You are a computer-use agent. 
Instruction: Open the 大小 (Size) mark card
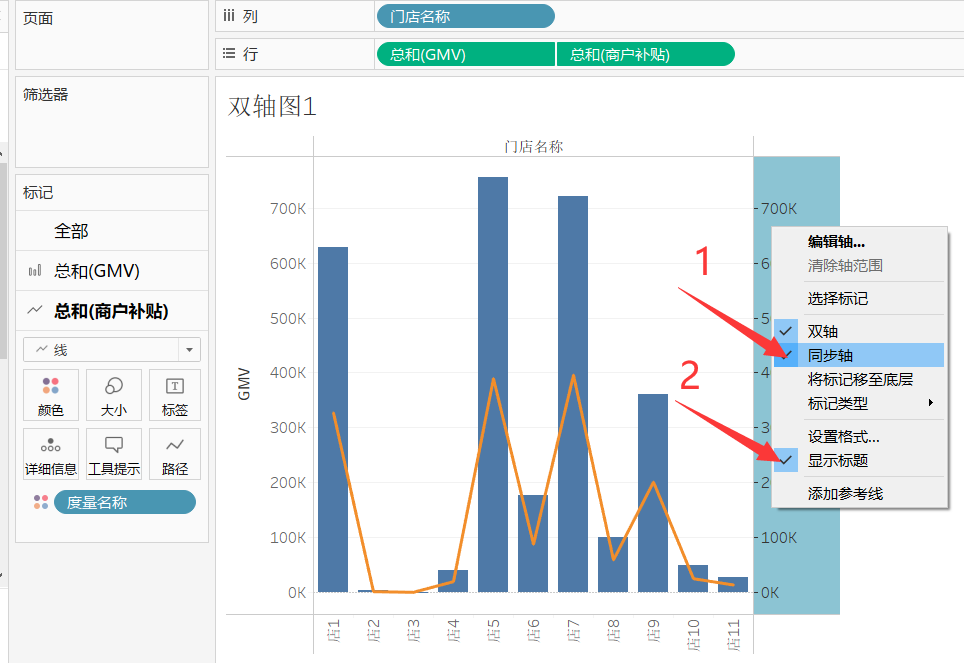(114, 394)
